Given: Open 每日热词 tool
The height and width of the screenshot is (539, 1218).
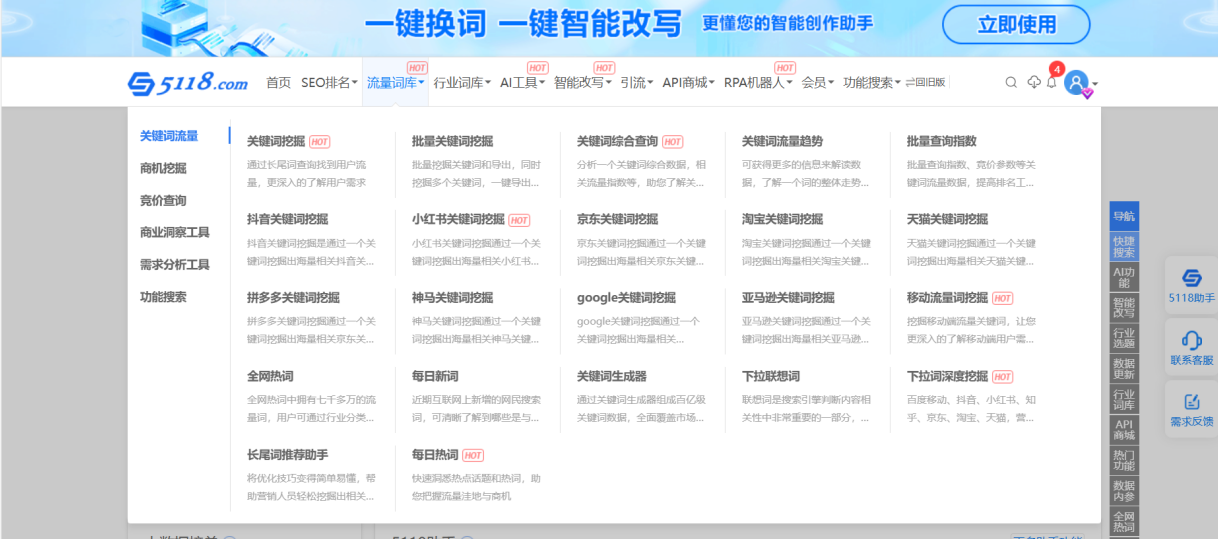Looking at the screenshot, I should click(435, 454).
